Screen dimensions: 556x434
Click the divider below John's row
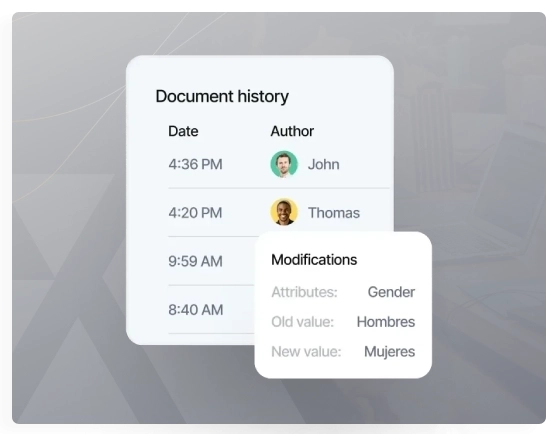(x=278, y=188)
